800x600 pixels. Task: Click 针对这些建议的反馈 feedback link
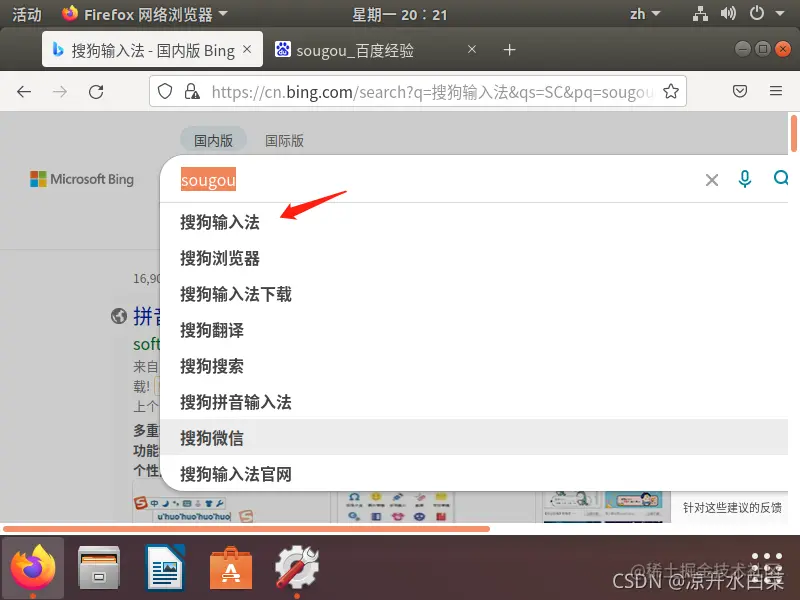coord(732,507)
